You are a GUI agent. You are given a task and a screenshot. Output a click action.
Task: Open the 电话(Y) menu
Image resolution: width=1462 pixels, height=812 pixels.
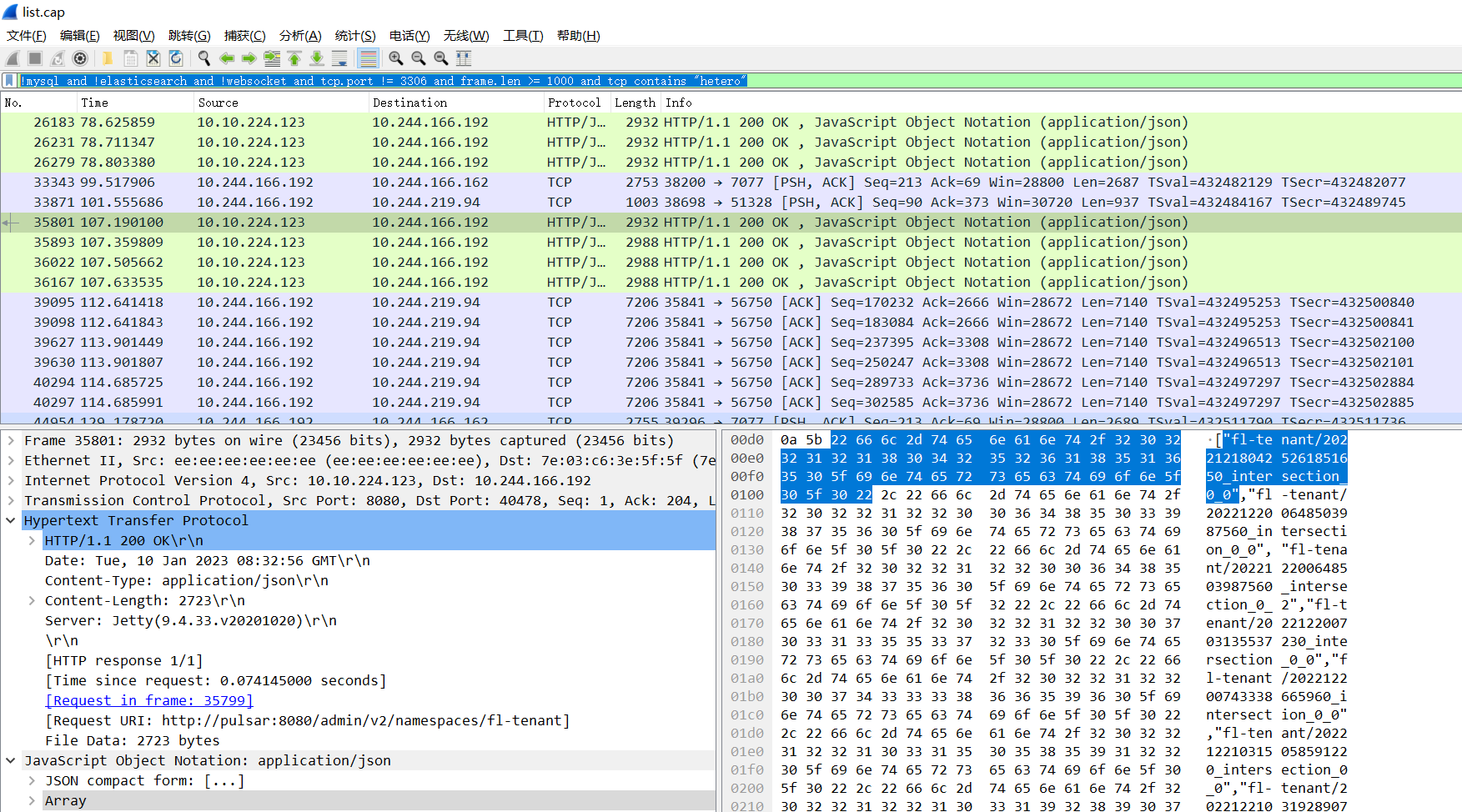tap(409, 36)
